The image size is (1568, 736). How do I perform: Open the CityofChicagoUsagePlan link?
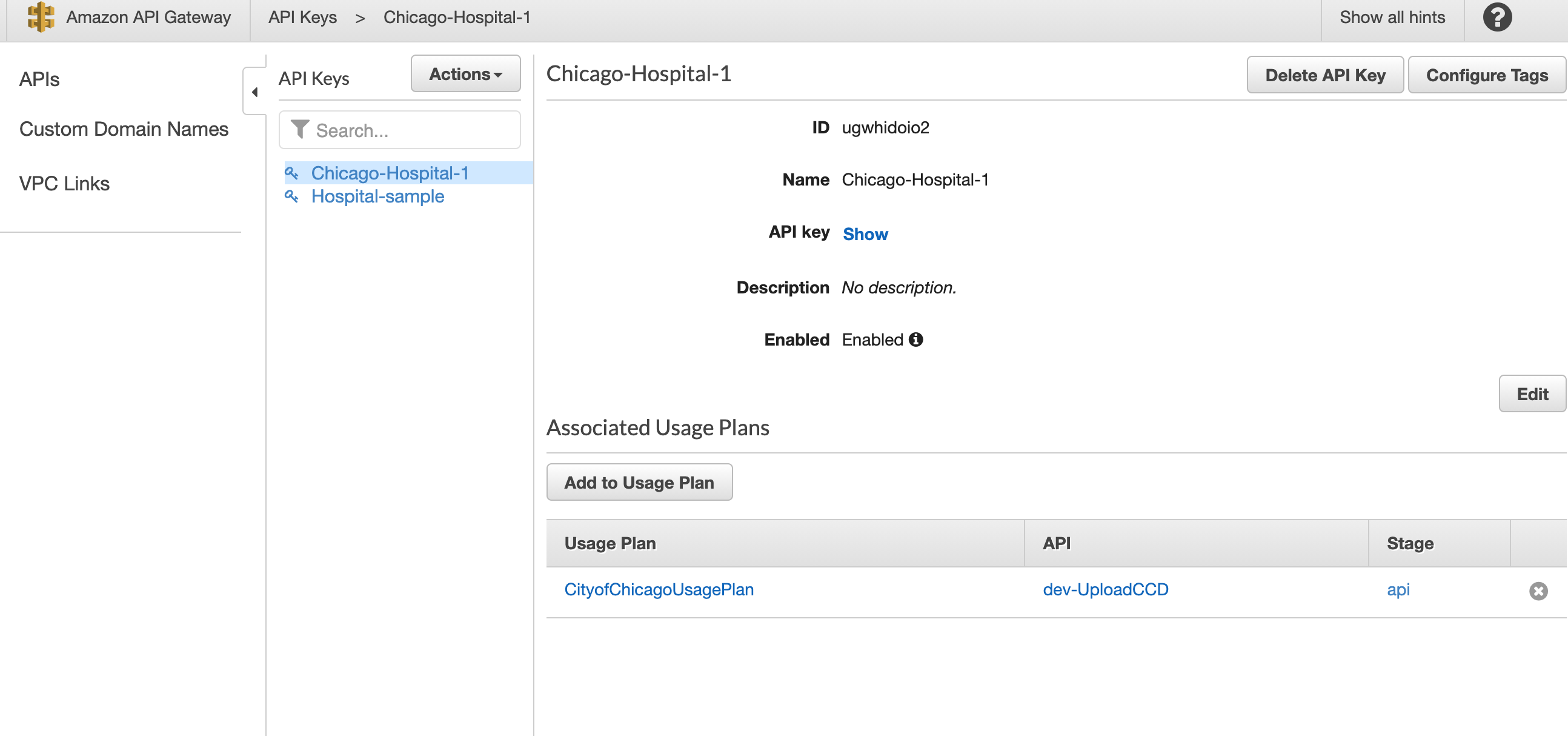click(x=658, y=589)
